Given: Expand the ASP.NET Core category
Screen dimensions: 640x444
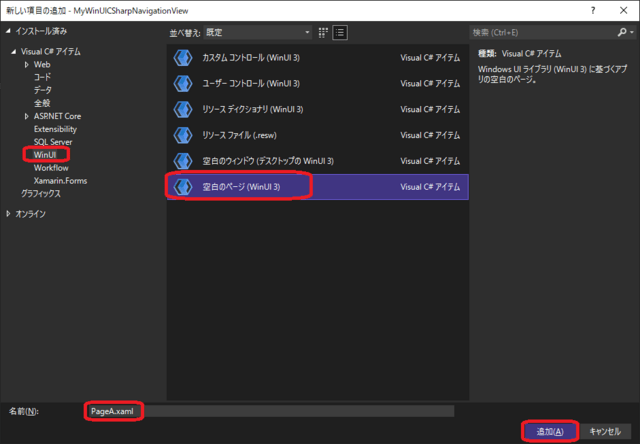Looking at the screenshot, I should click(x=27, y=116).
